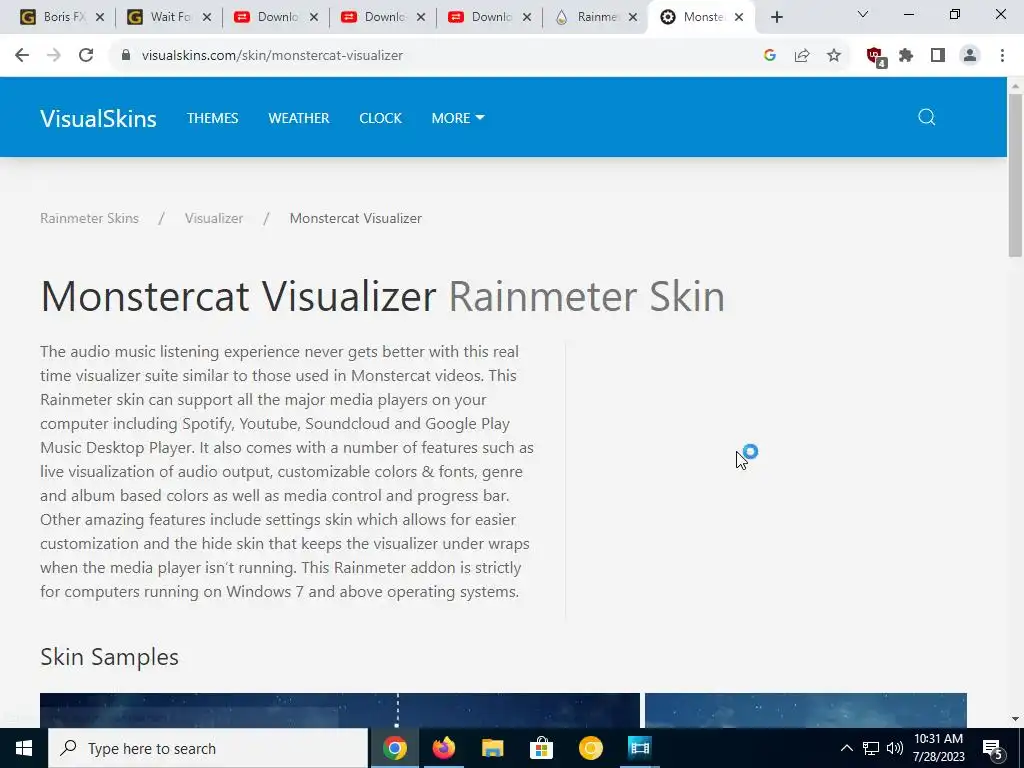Image resolution: width=1024 pixels, height=768 pixels.
Task: Open the taskbar clock and date
Action: tap(938, 748)
